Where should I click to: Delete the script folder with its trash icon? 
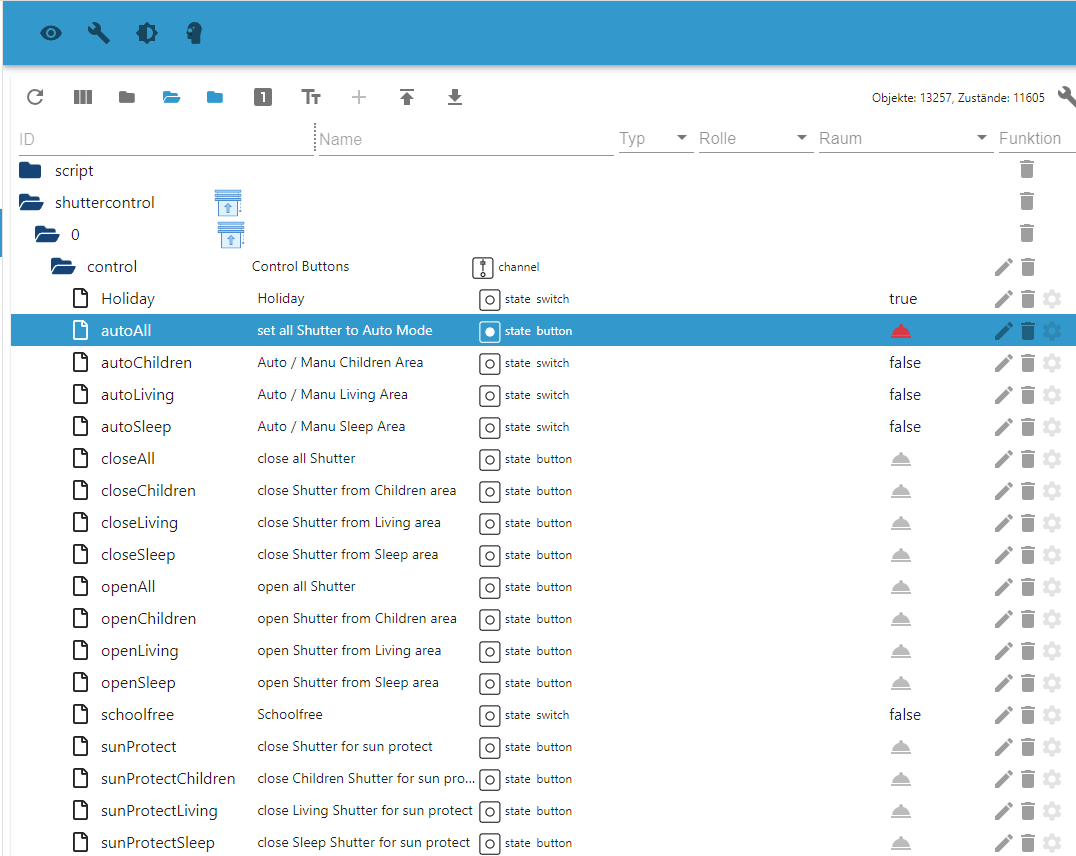coord(1027,170)
